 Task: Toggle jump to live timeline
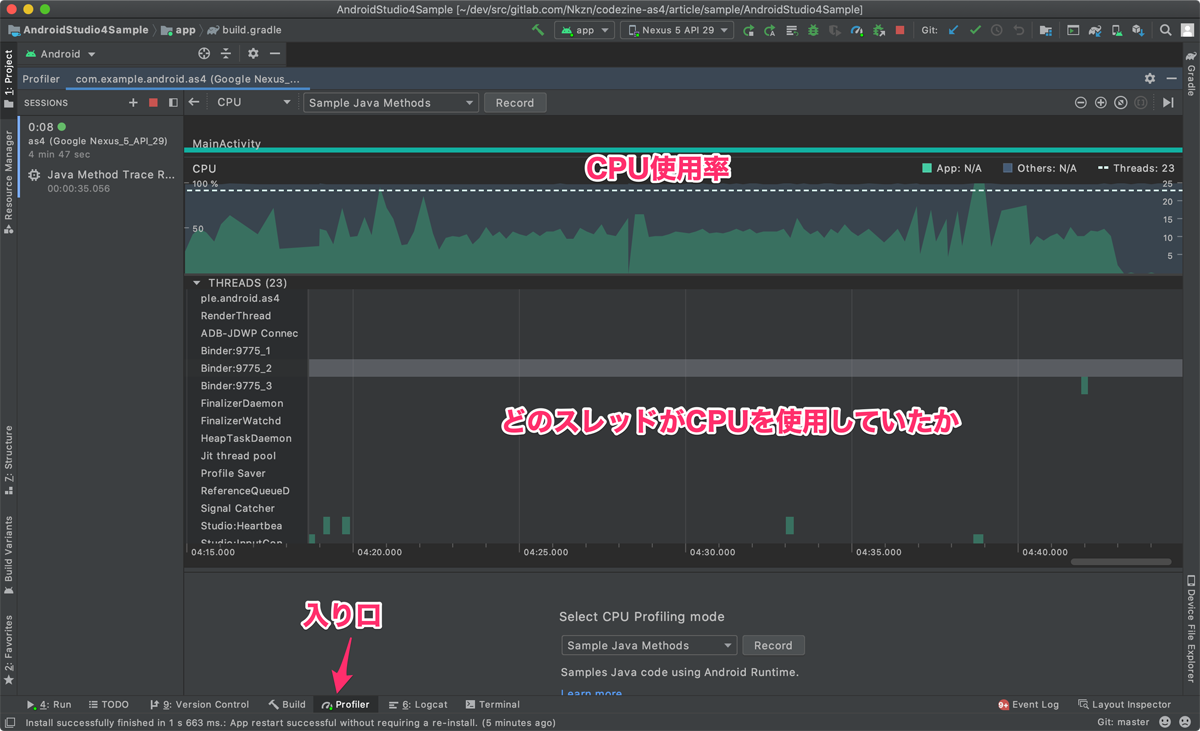tap(1168, 102)
